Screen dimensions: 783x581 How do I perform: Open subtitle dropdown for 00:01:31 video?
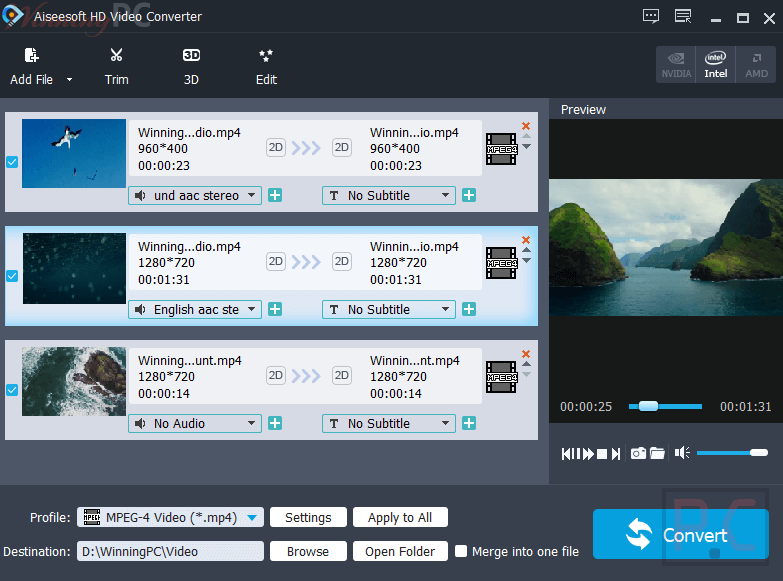coord(389,309)
